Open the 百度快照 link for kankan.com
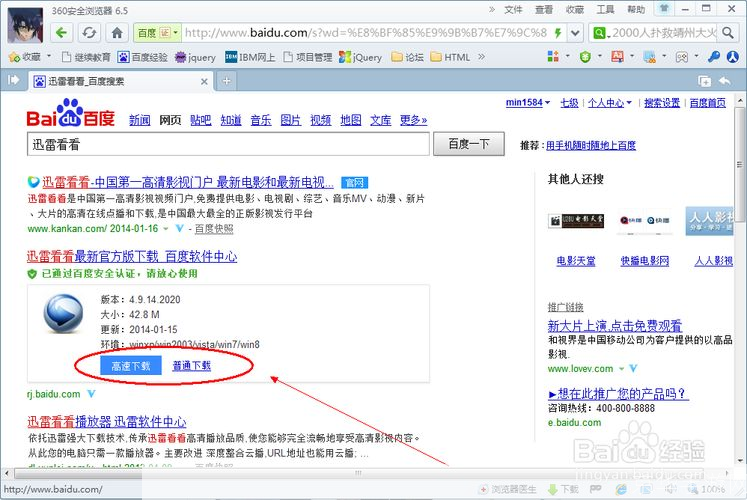This screenshot has height=500, width=747. point(214,229)
